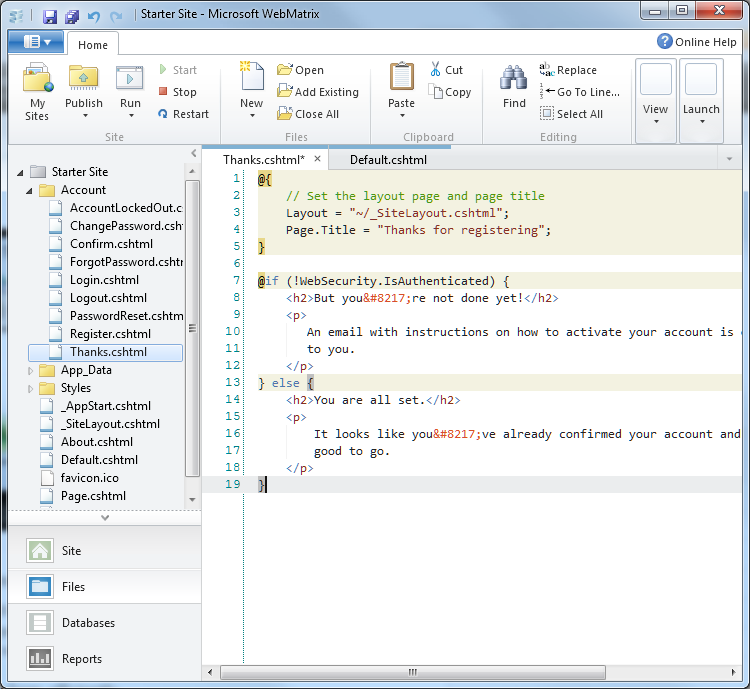The image size is (750, 689).
Task: Click Save All in quick access toolbar
Action: click(72, 17)
